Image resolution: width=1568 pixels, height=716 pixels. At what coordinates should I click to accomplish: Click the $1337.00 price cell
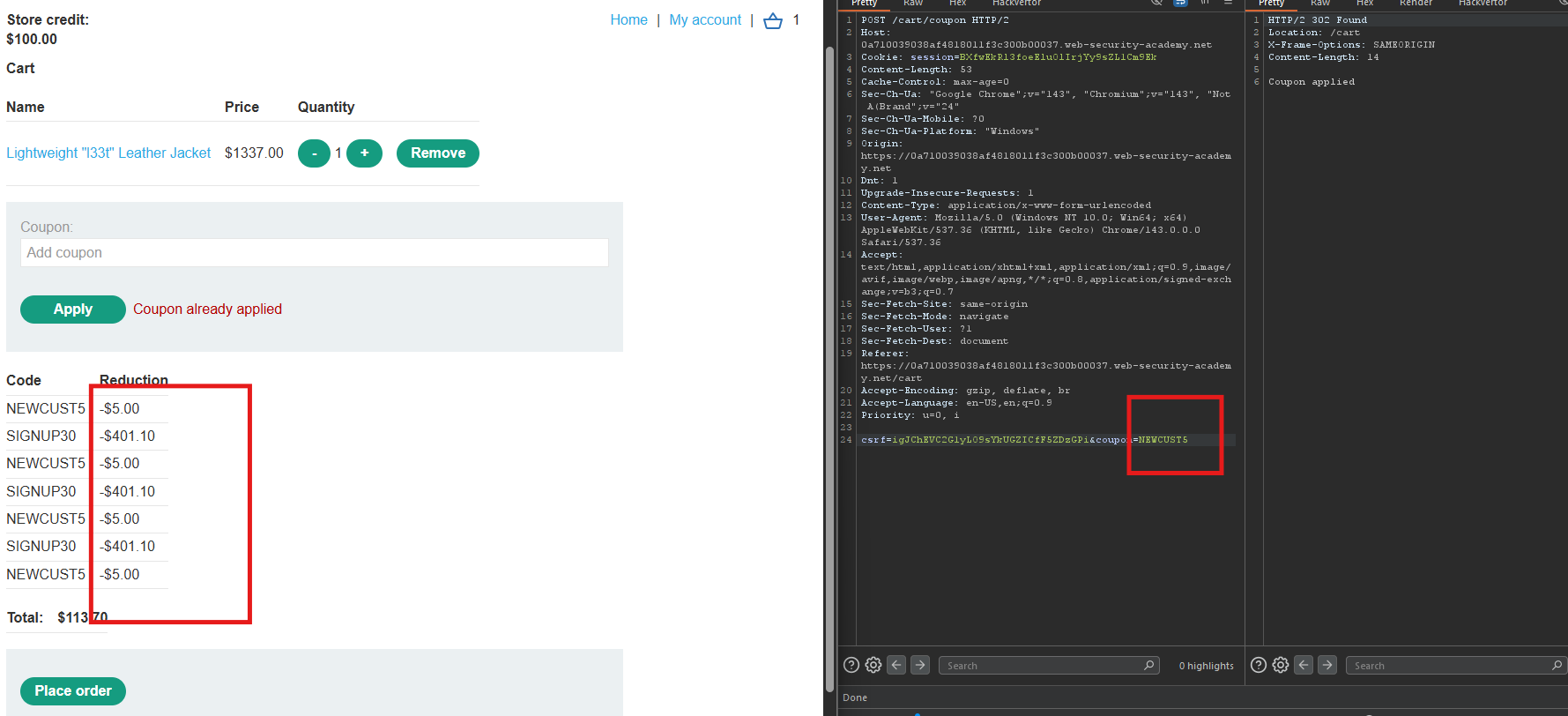(254, 153)
